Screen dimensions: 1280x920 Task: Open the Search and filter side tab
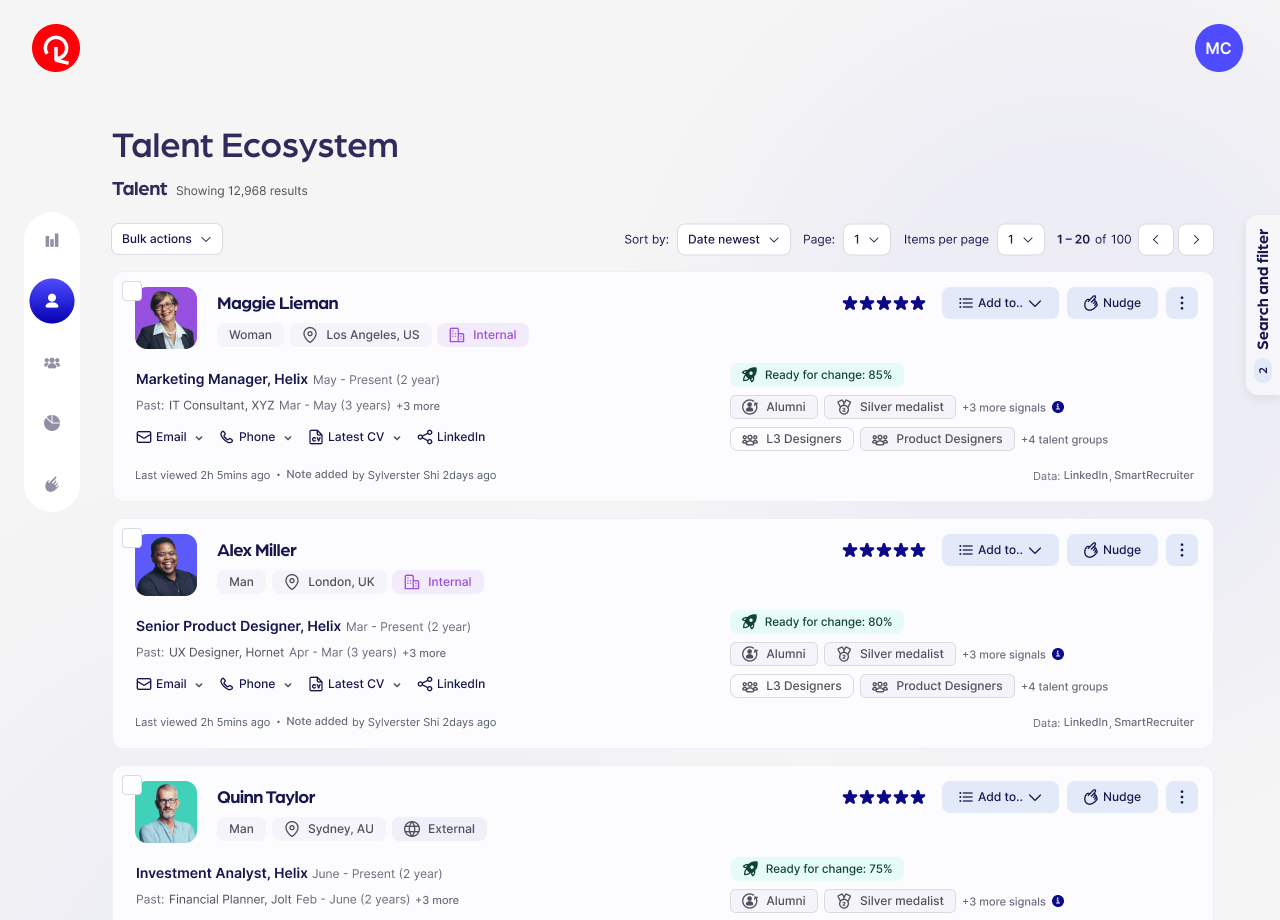(x=1262, y=305)
